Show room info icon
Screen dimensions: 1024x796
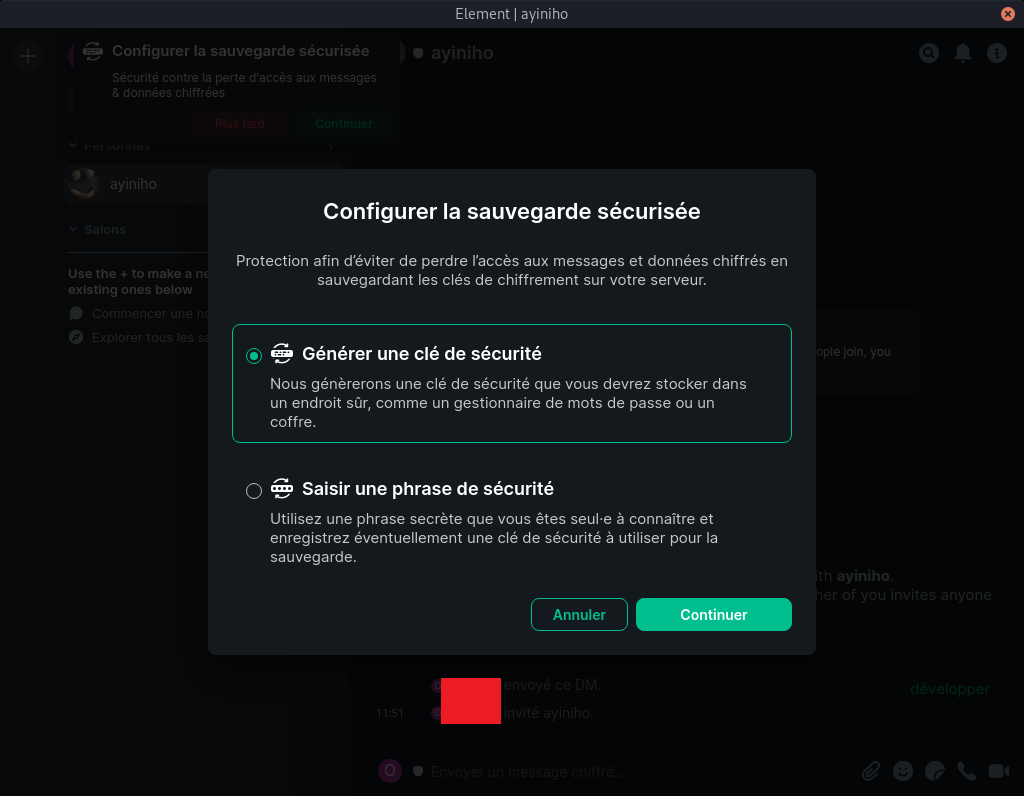(997, 53)
